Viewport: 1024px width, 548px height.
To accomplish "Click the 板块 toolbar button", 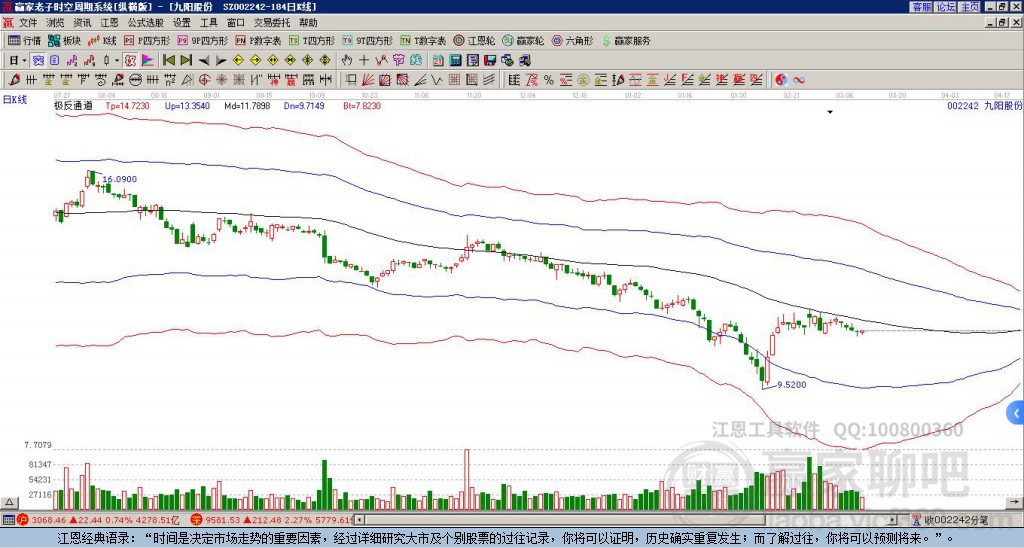I will pos(64,40).
